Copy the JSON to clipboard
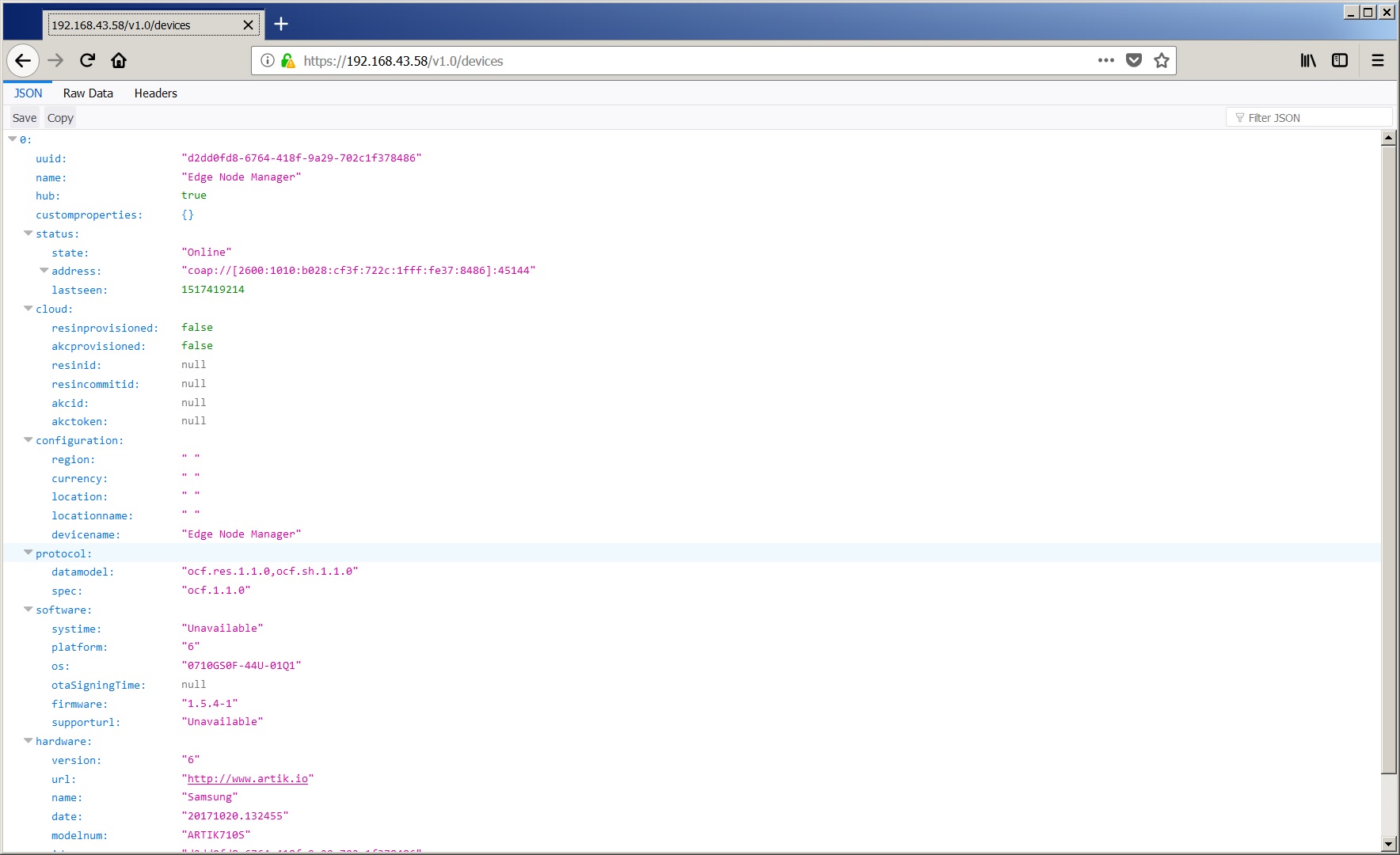Viewport: 1400px width, 855px height. [x=60, y=118]
